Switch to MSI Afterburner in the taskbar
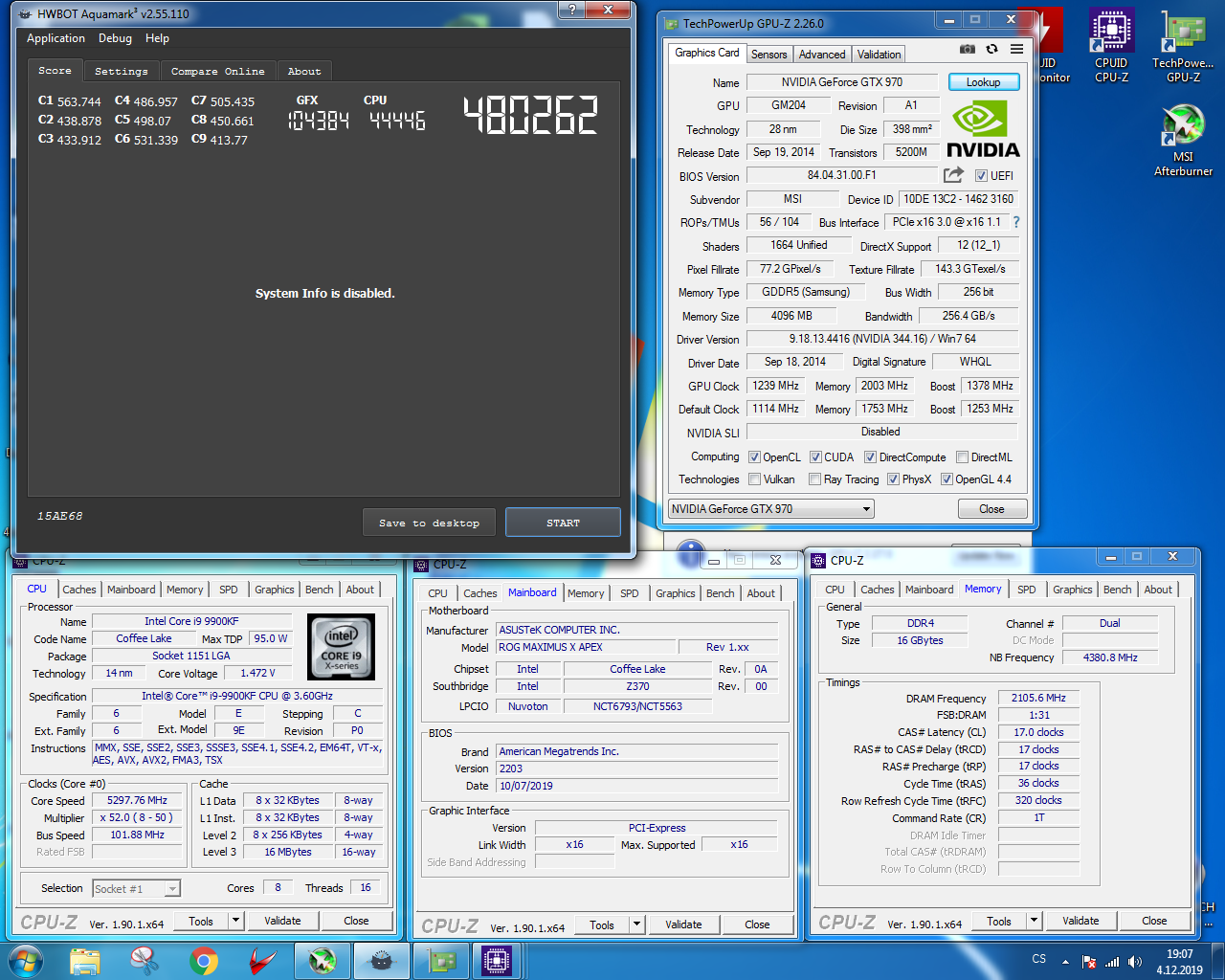Image resolution: width=1225 pixels, height=980 pixels. (323, 961)
